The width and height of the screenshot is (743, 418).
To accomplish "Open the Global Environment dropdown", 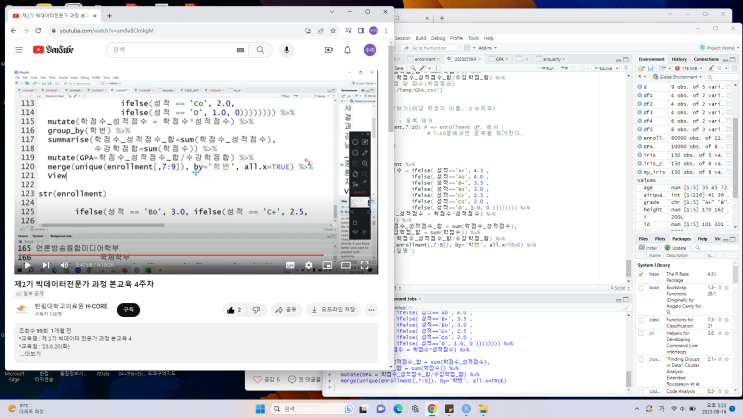I will (677, 77).
